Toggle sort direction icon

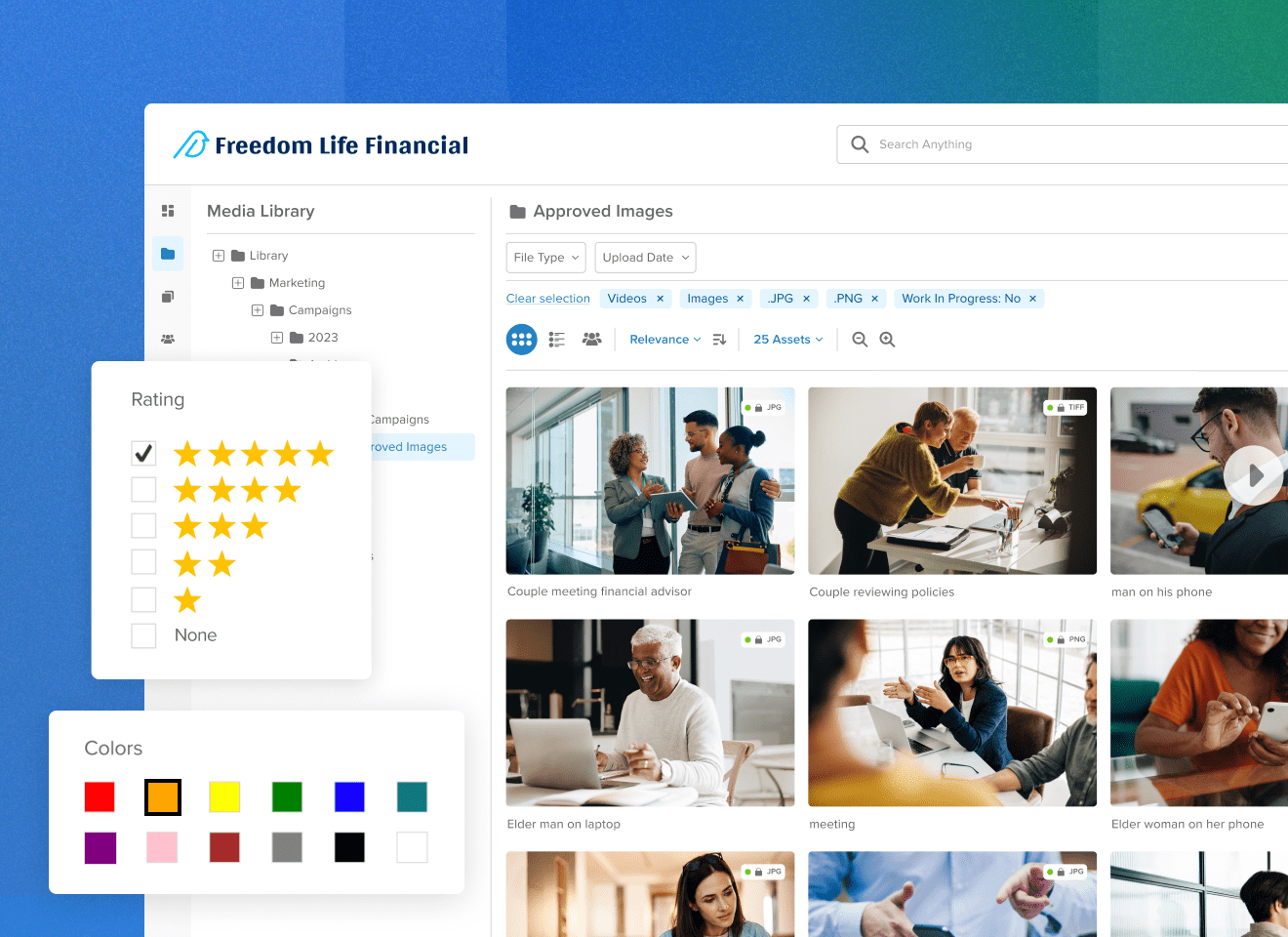click(x=720, y=340)
